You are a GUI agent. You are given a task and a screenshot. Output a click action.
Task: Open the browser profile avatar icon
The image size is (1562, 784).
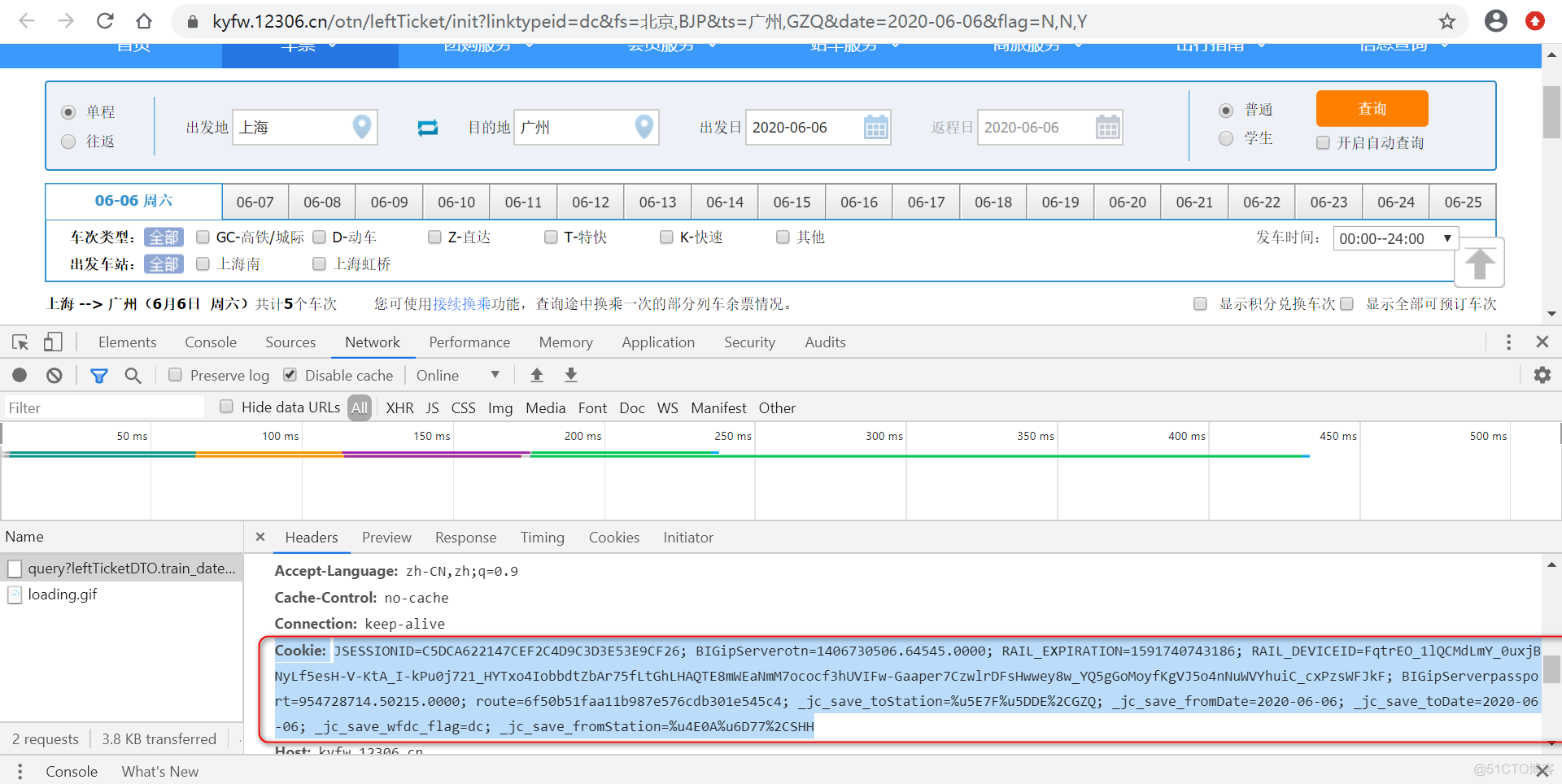coord(1495,21)
